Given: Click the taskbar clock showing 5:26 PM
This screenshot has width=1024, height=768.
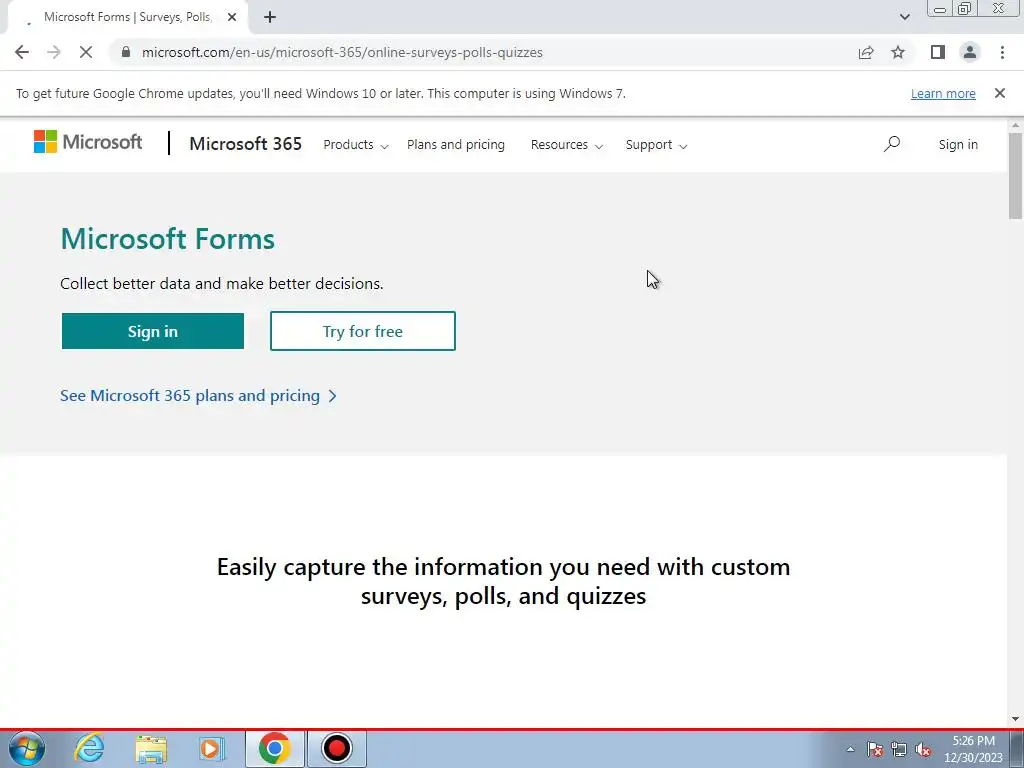Looking at the screenshot, I should point(973,749).
